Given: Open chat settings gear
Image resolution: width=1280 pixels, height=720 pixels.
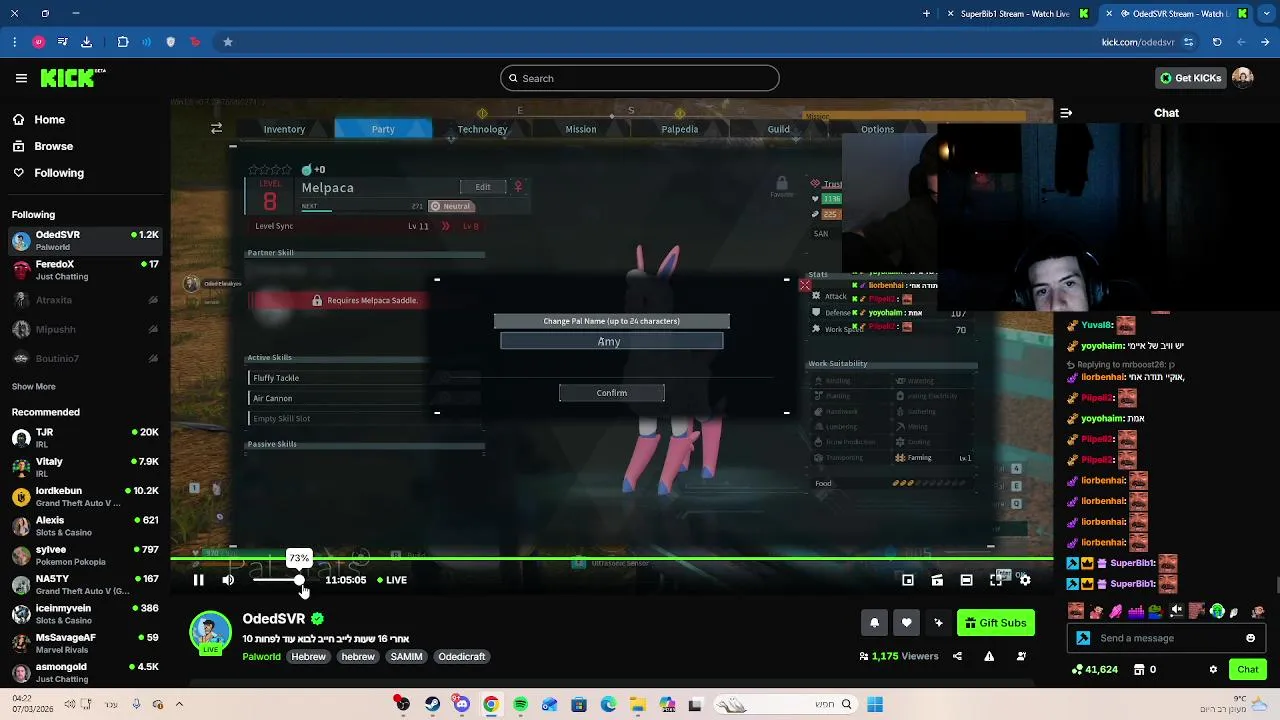Looking at the screenshot, I should 1213,670.
